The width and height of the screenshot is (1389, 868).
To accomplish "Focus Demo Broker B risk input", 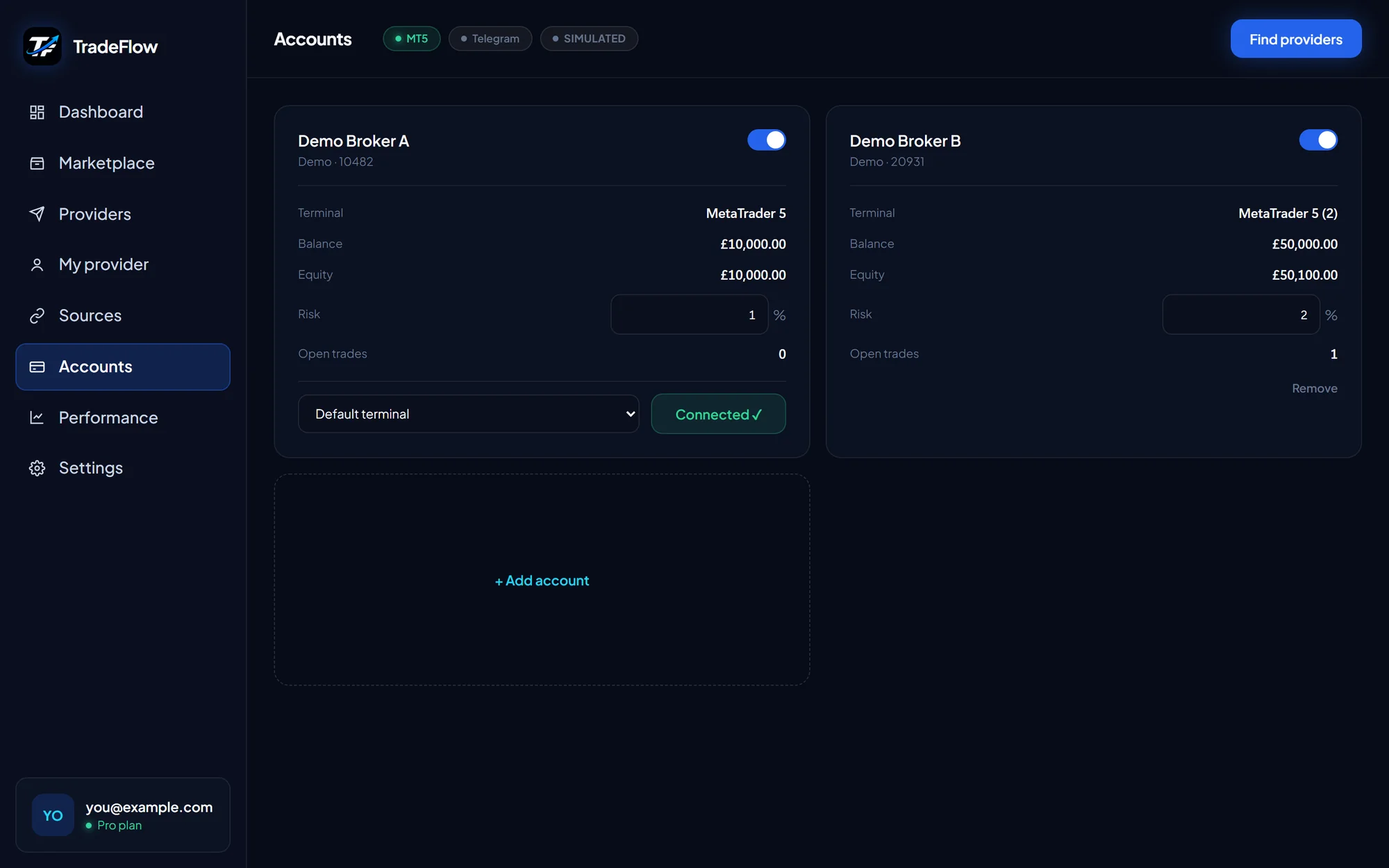I will tap(1241, 315).
